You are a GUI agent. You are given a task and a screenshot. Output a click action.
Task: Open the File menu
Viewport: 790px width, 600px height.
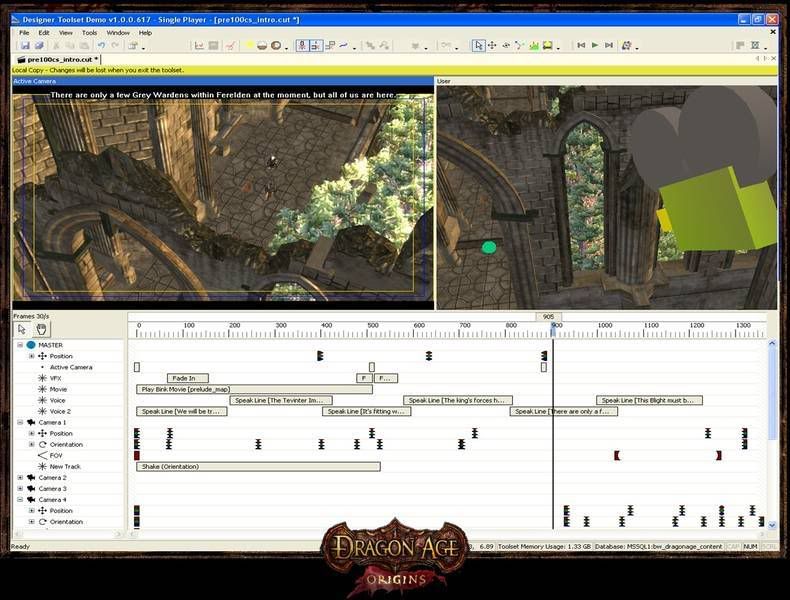[24, 33]
